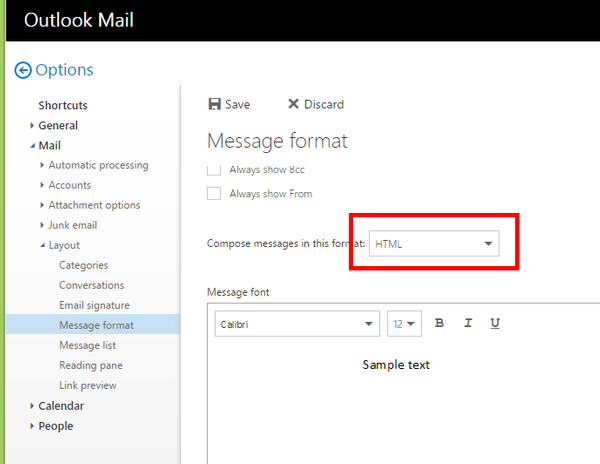600x464 pixels.
Task: Open the Email signature settings
Action: coord(94,305)
